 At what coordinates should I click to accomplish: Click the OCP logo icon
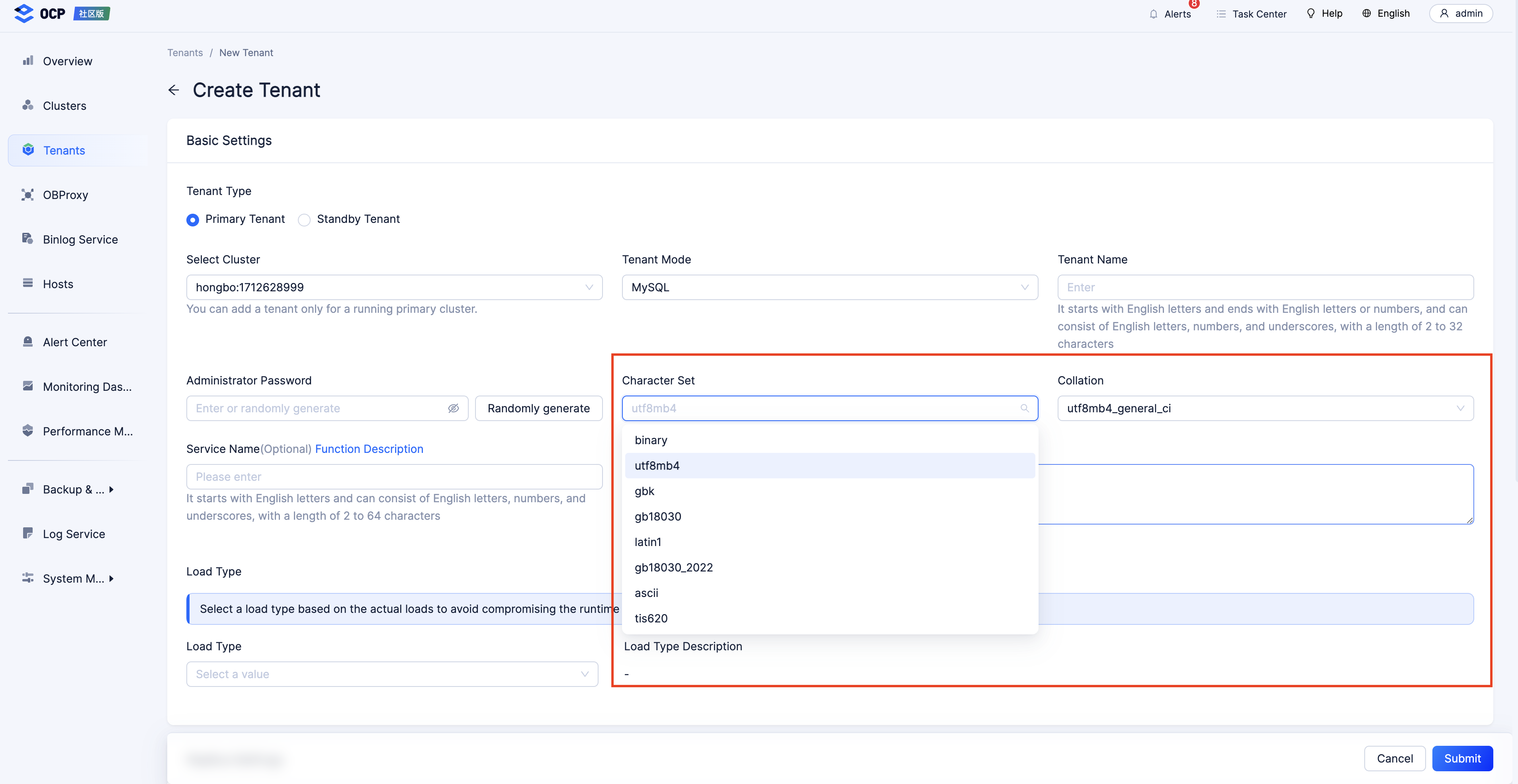click(23, 13)
